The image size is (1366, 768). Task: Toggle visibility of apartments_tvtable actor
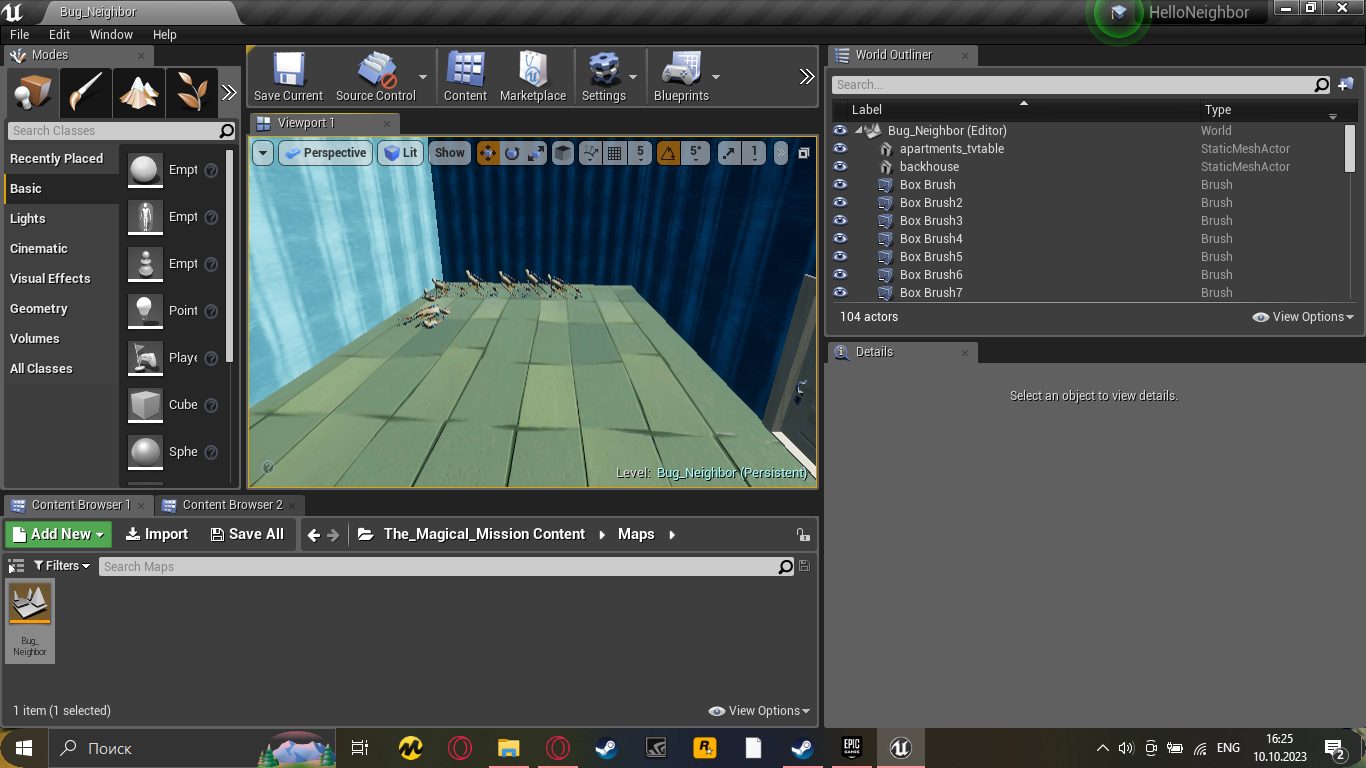coord(840,149)
